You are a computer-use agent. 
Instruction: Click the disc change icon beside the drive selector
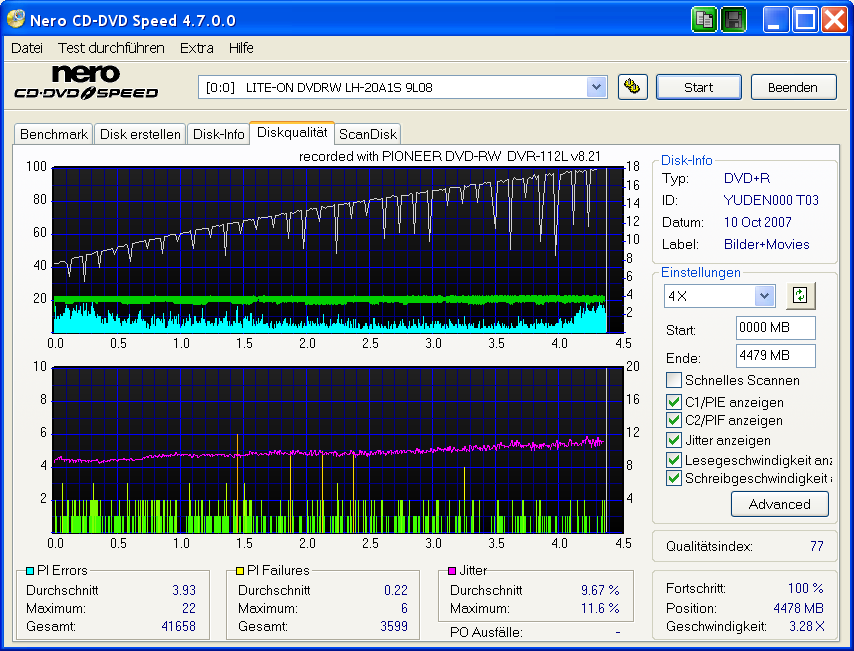[x=632, y=87]
